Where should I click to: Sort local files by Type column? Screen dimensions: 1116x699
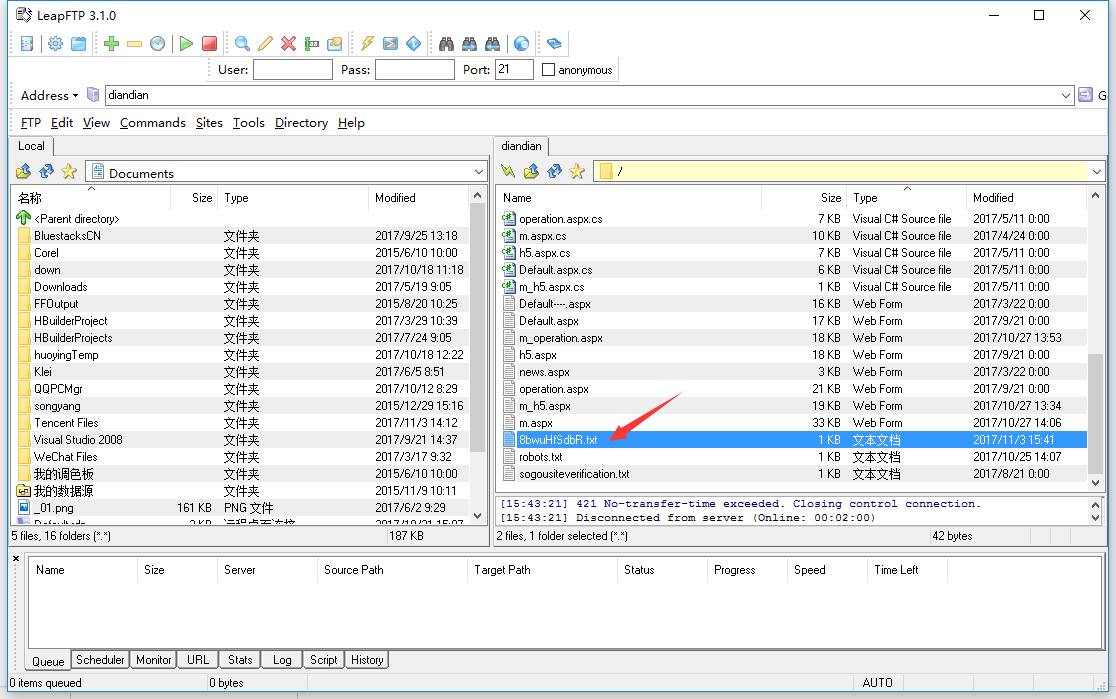(236, 198)
